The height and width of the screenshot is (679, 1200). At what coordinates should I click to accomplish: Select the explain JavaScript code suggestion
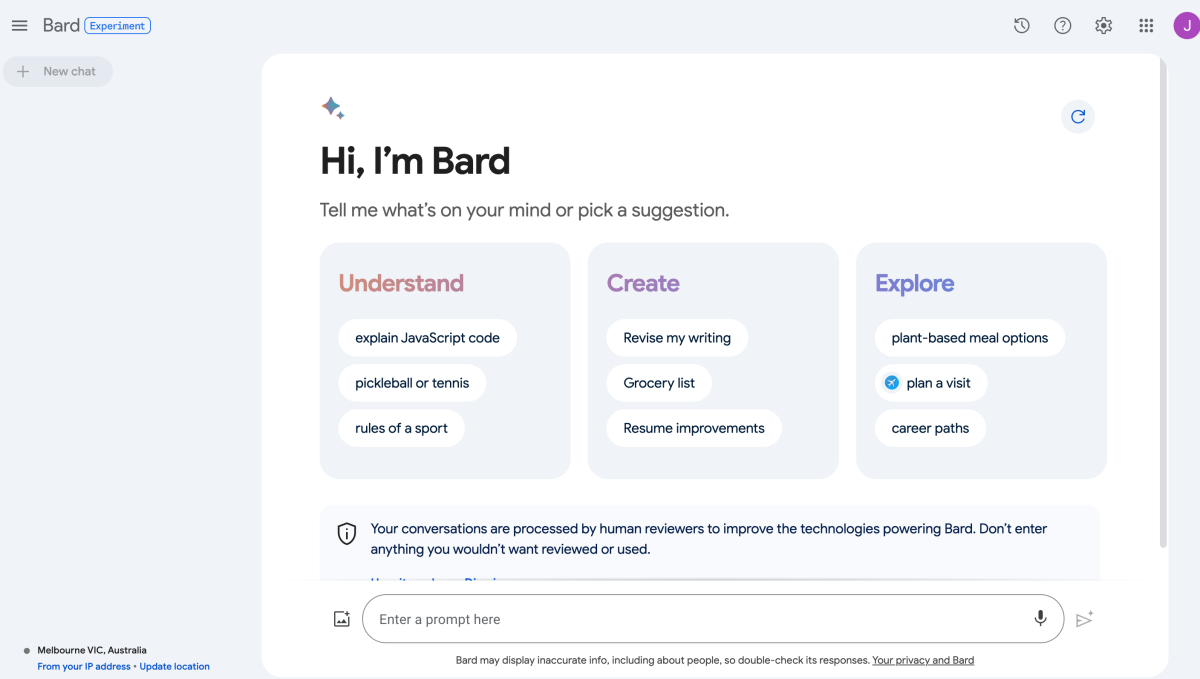click(x=428, y=338)
